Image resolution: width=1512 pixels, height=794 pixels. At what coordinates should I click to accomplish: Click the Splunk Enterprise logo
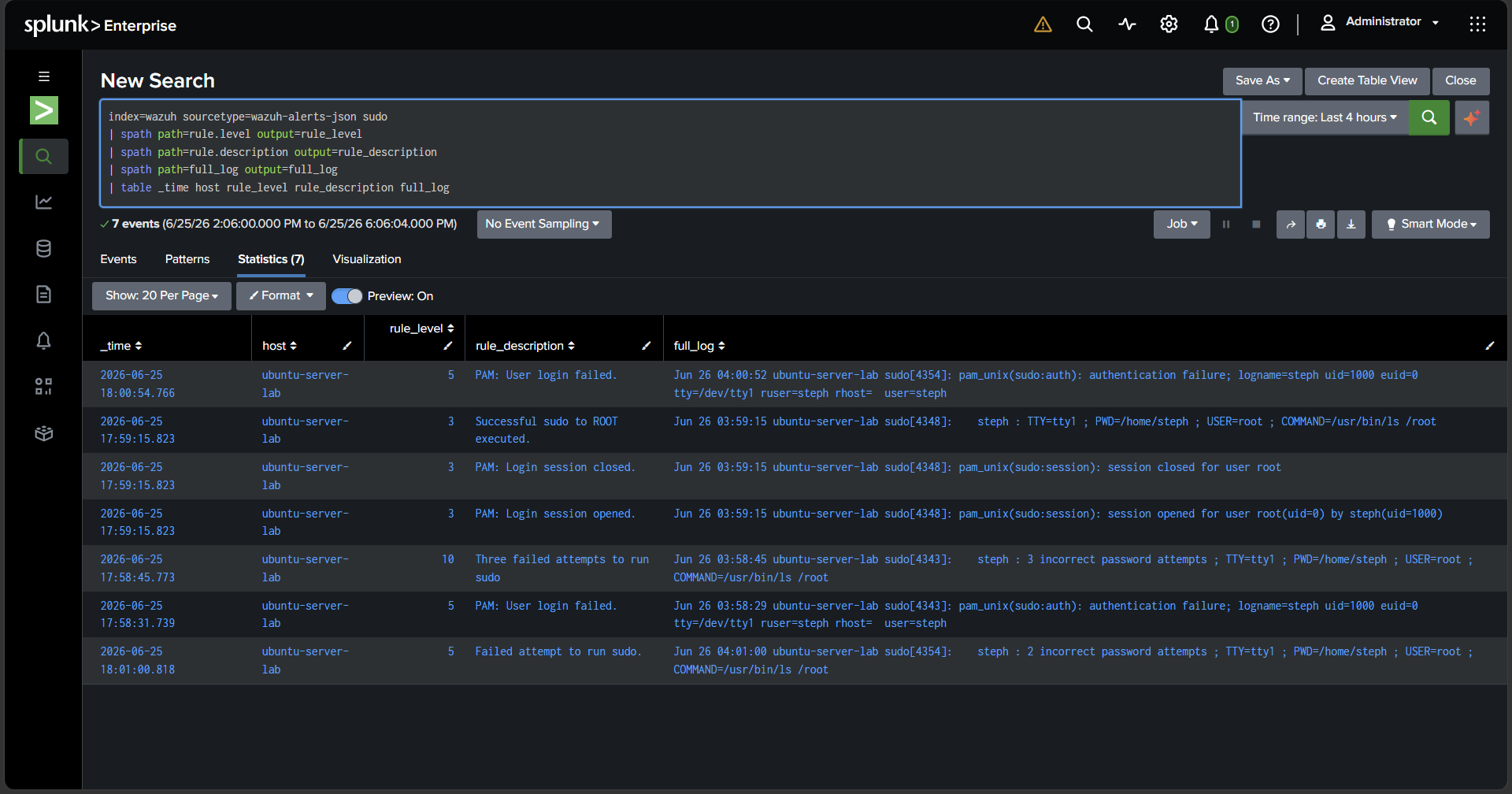pos(100,25)
